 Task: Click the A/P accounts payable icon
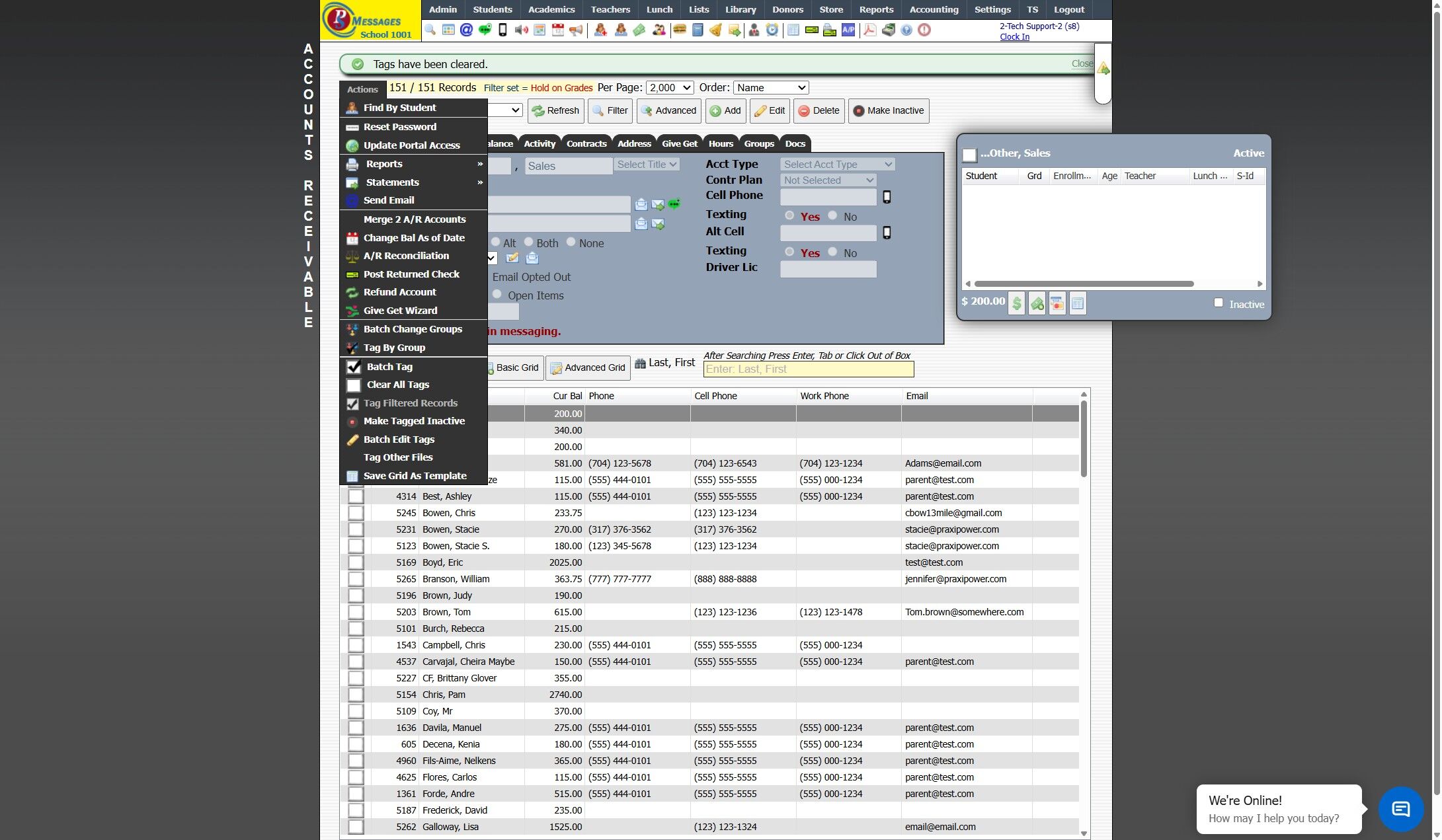(848, 30)
